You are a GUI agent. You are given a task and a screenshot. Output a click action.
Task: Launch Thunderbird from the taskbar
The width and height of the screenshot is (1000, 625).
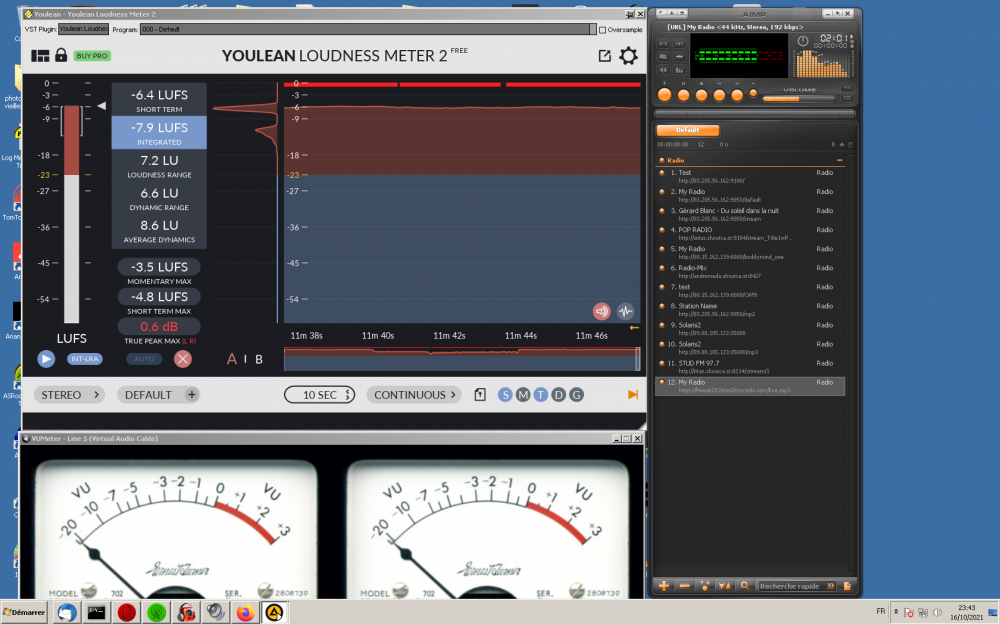pos(67,612)
